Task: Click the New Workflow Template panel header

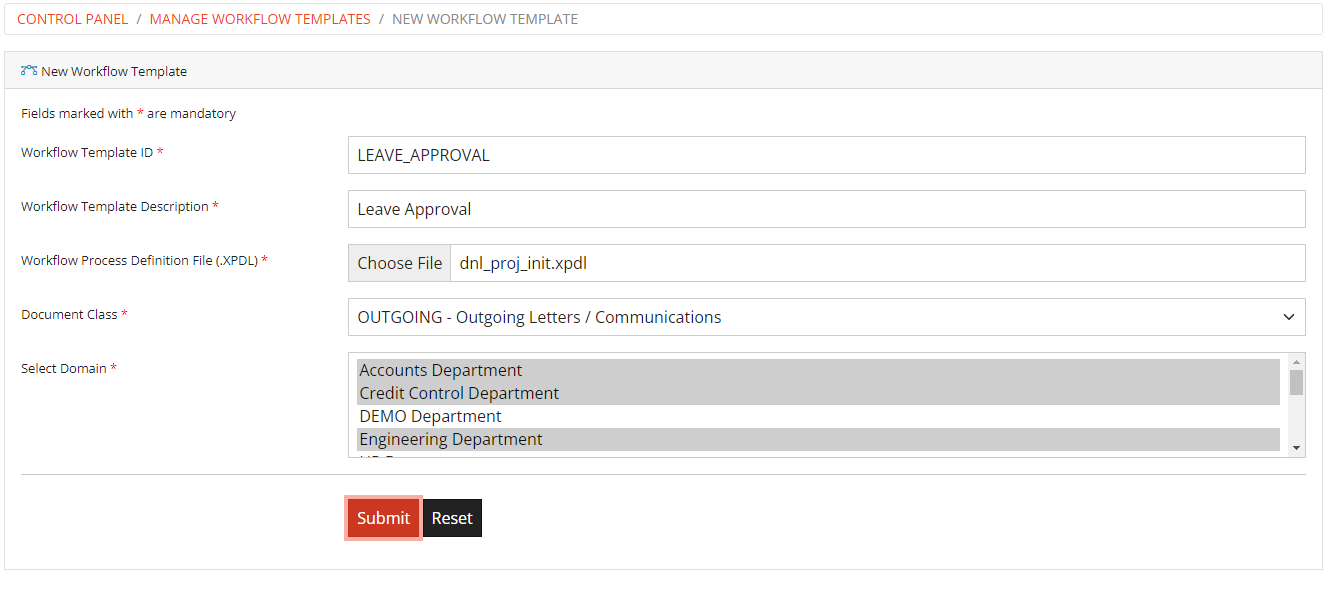Action: (113, 71)
